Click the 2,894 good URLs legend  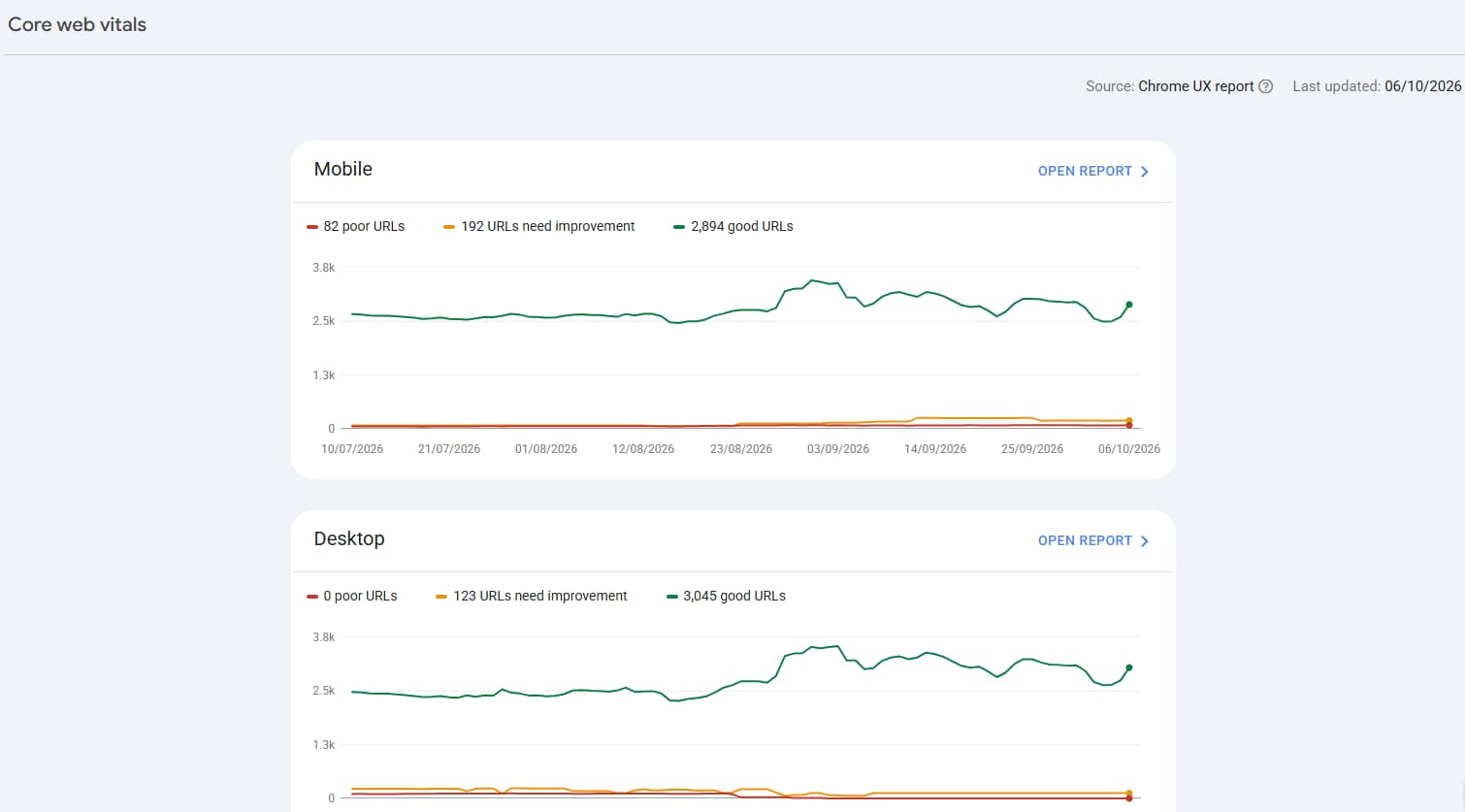coord(733,226)
